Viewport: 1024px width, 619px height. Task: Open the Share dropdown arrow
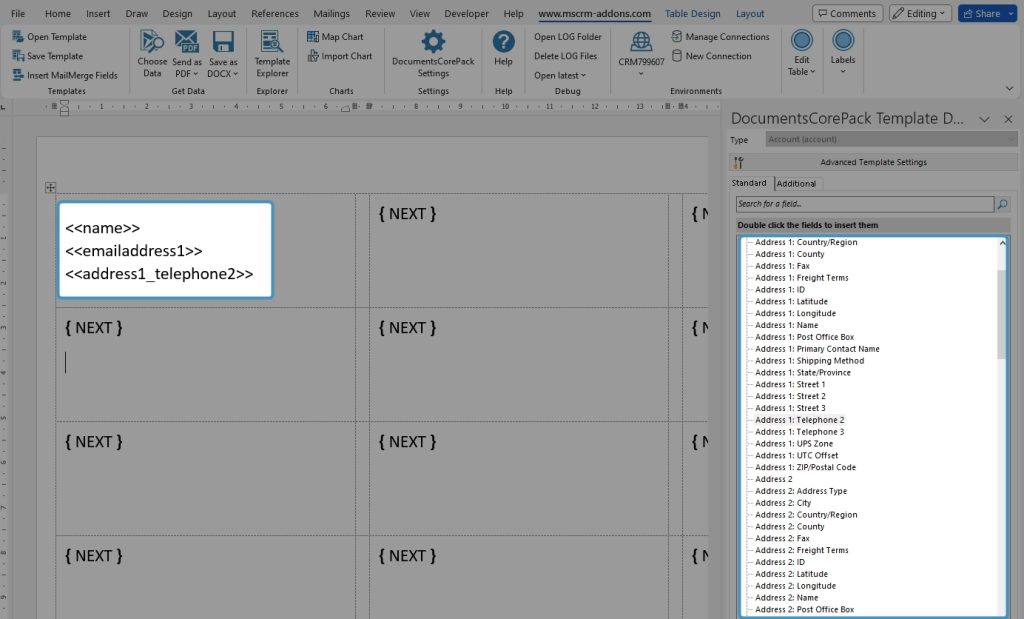[x=1011, y=14]
